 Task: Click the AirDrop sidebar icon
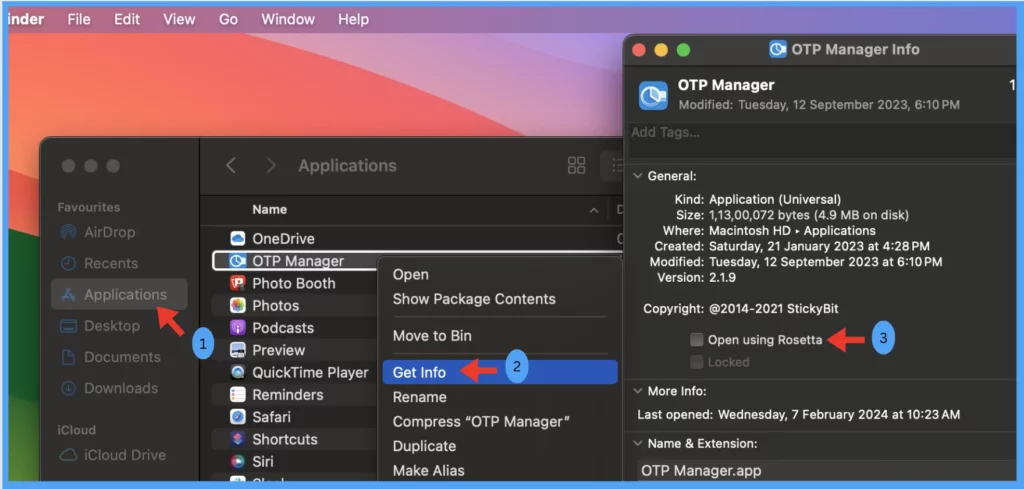pos(68,232)
